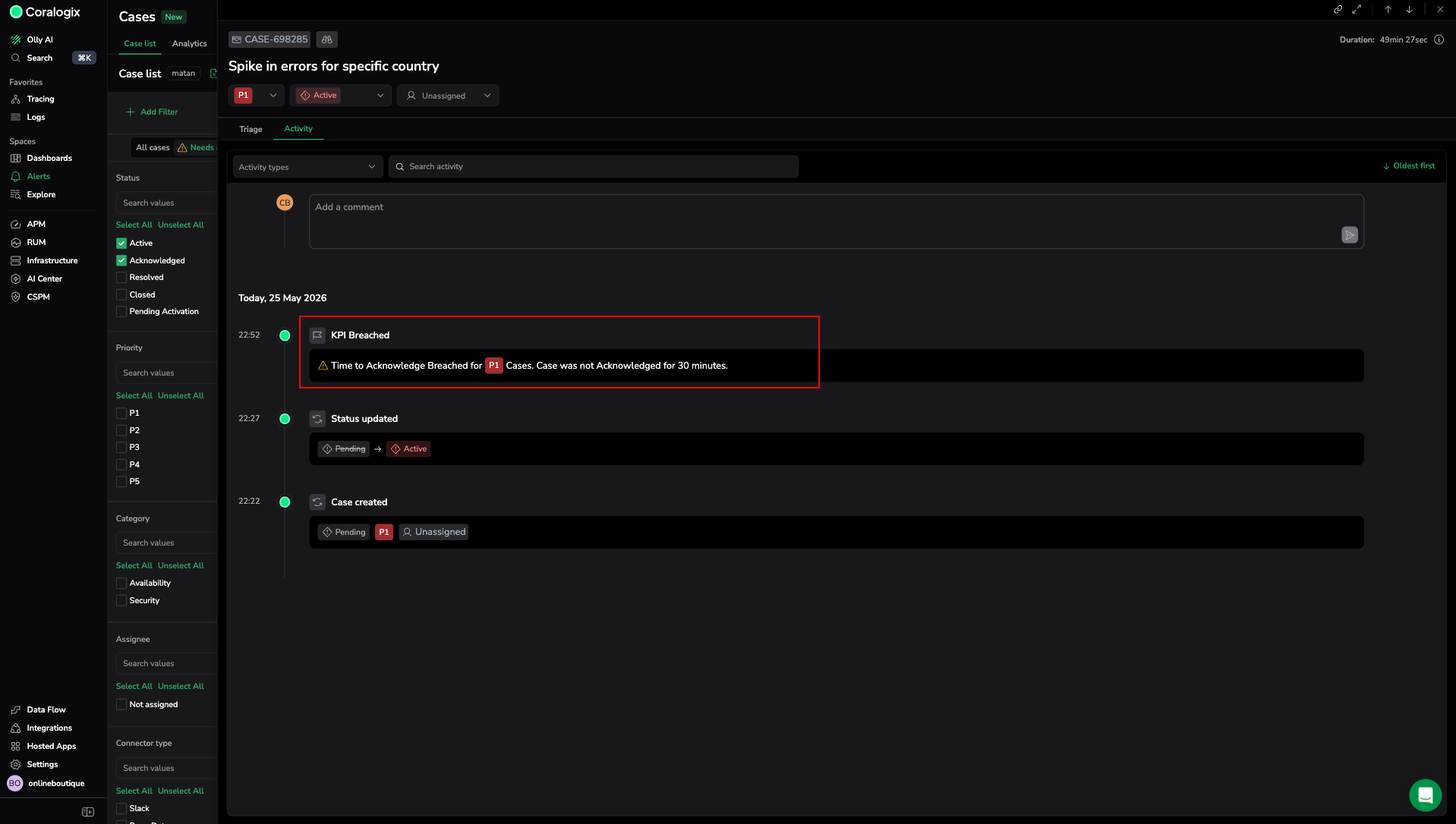Screen dimensions: 1456x824
Task: Check P3 priority filter
Action: 121,447
